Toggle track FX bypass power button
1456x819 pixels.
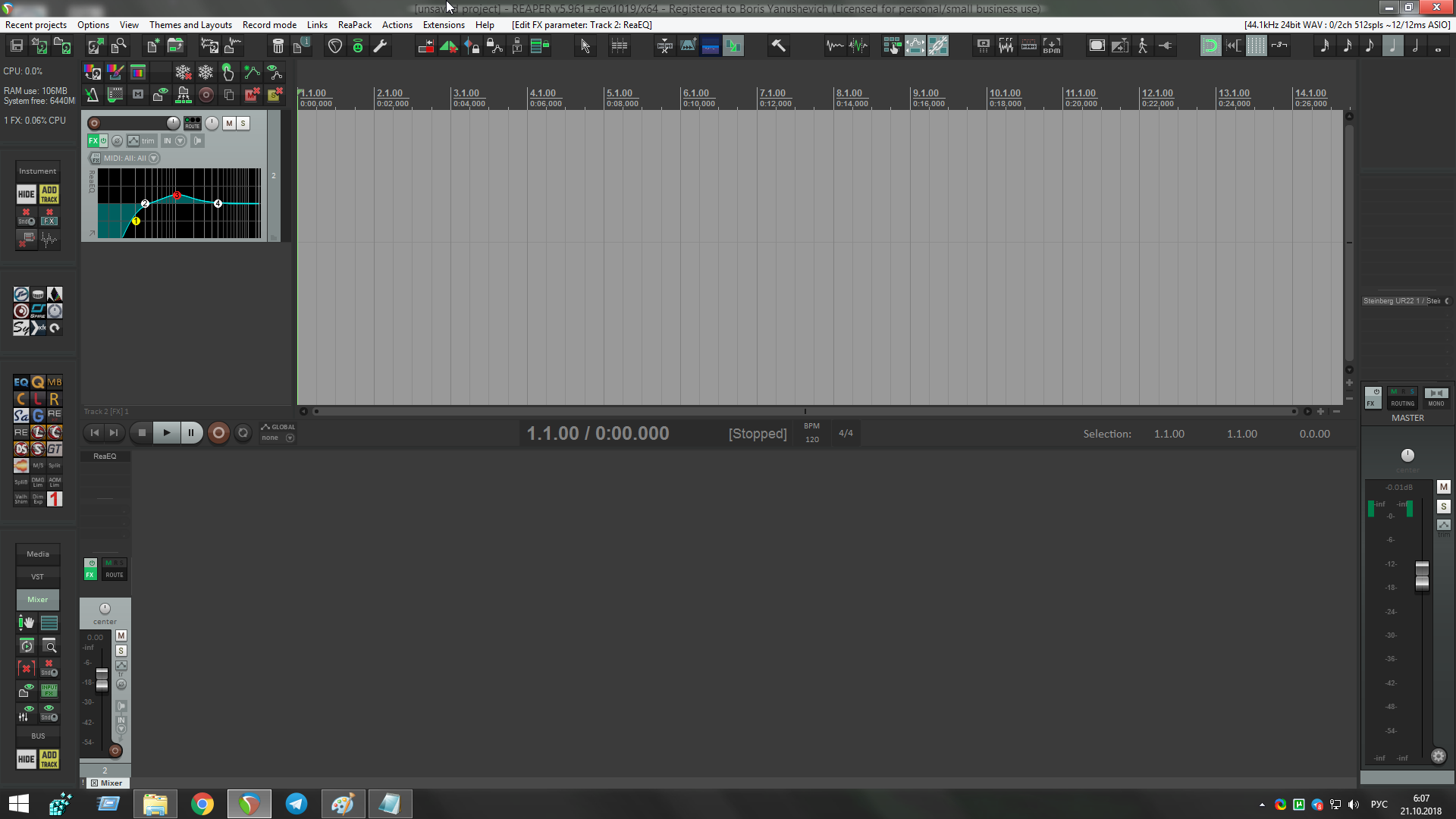104,140
